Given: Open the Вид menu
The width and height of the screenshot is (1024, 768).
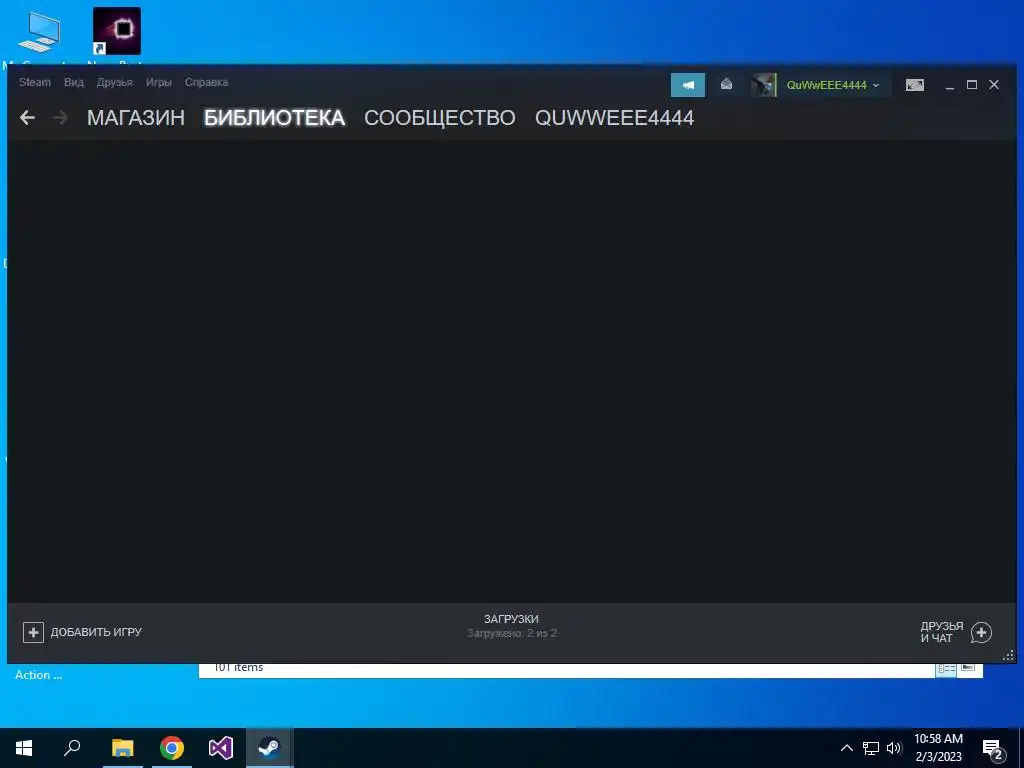Looking at the screenshot, I should [x=74, y=82].
